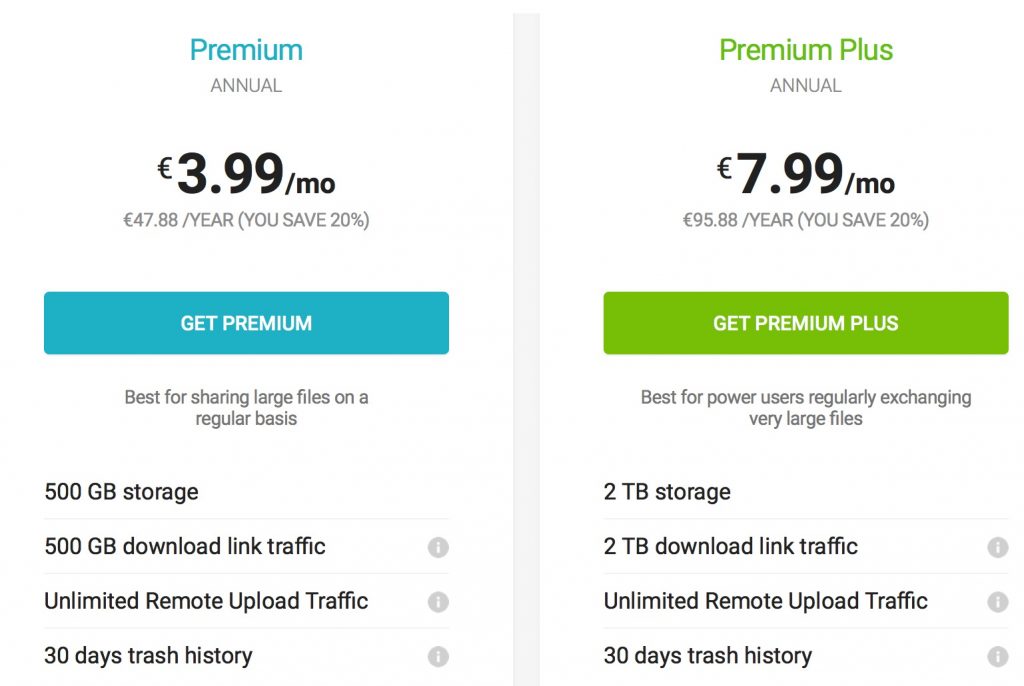Click the €95.88 /YEAR savings text
1024x686 pixels.
[x=806, y=220]
